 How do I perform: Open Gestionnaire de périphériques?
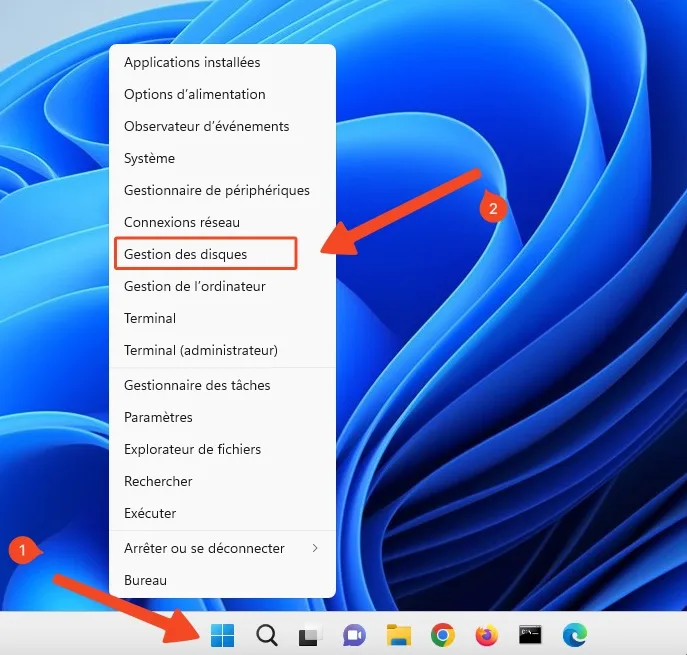tap(223, 190)
